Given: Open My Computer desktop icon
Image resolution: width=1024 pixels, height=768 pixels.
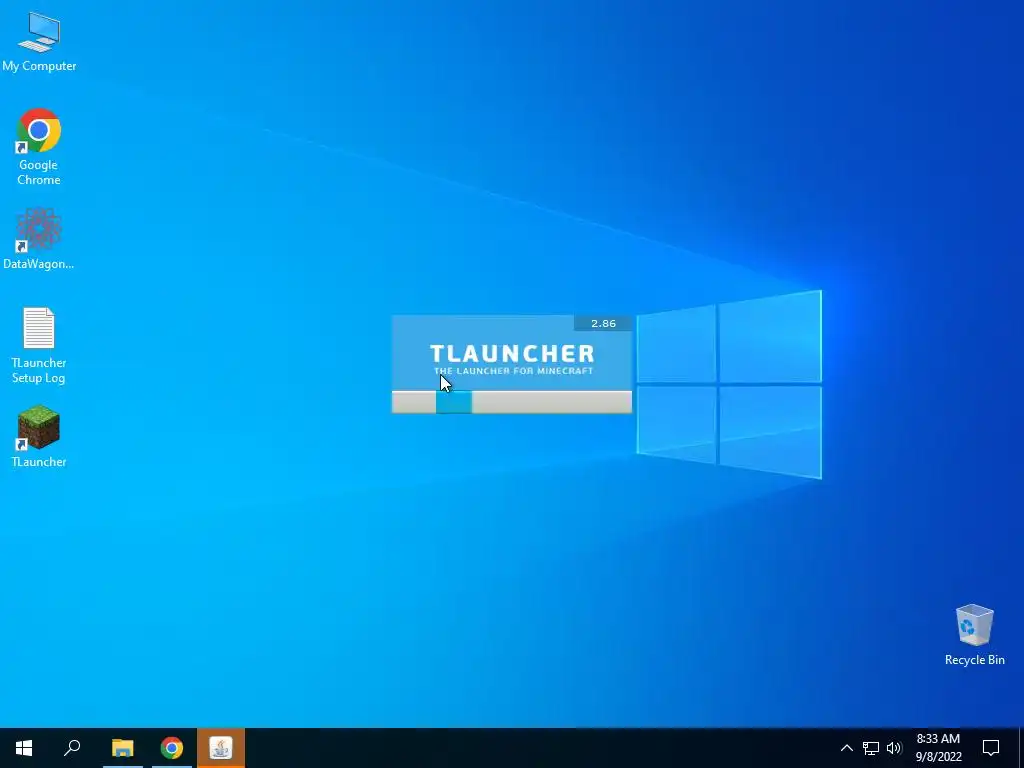Looking at the screenshot, I should [x=39, y=42].
